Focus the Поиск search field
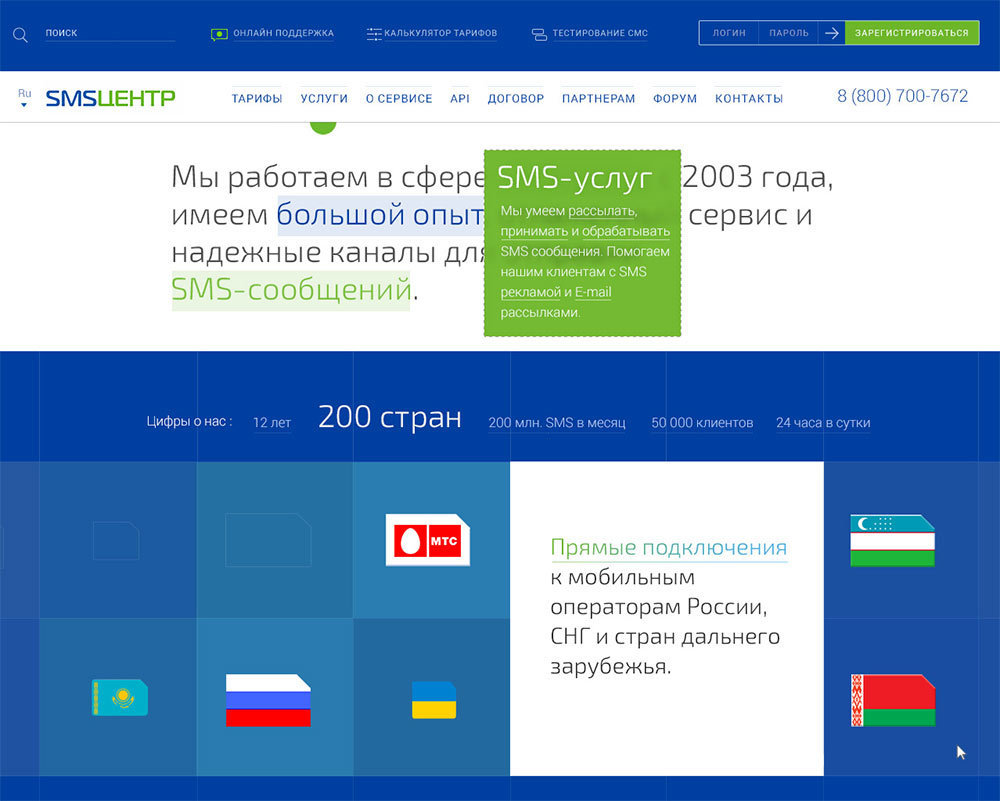Screen dimensions: 1000x801 [108, 33]
